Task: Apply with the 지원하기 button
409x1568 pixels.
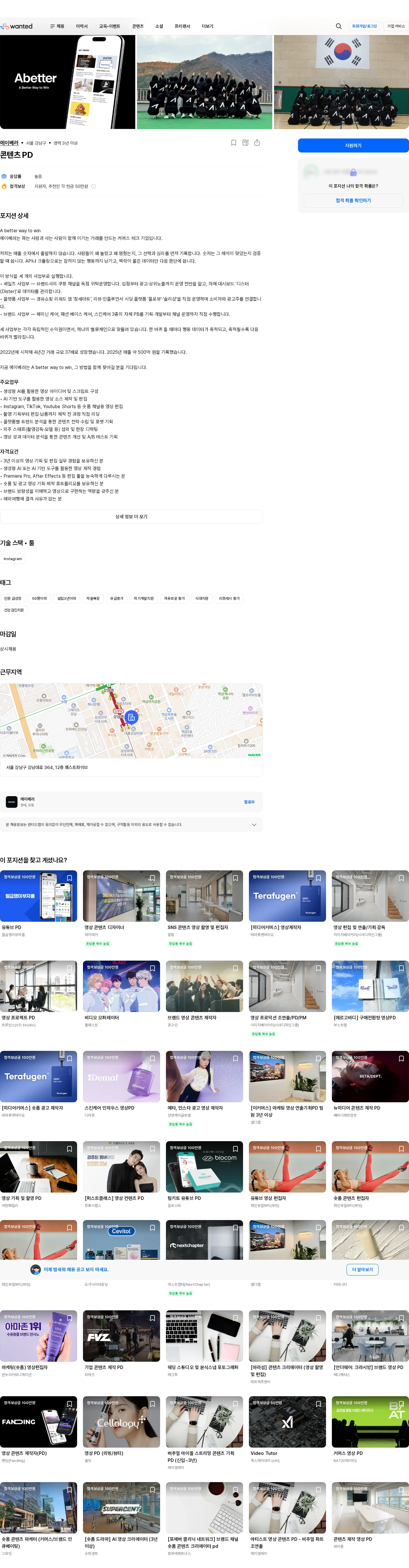Action: click(353, 145)
